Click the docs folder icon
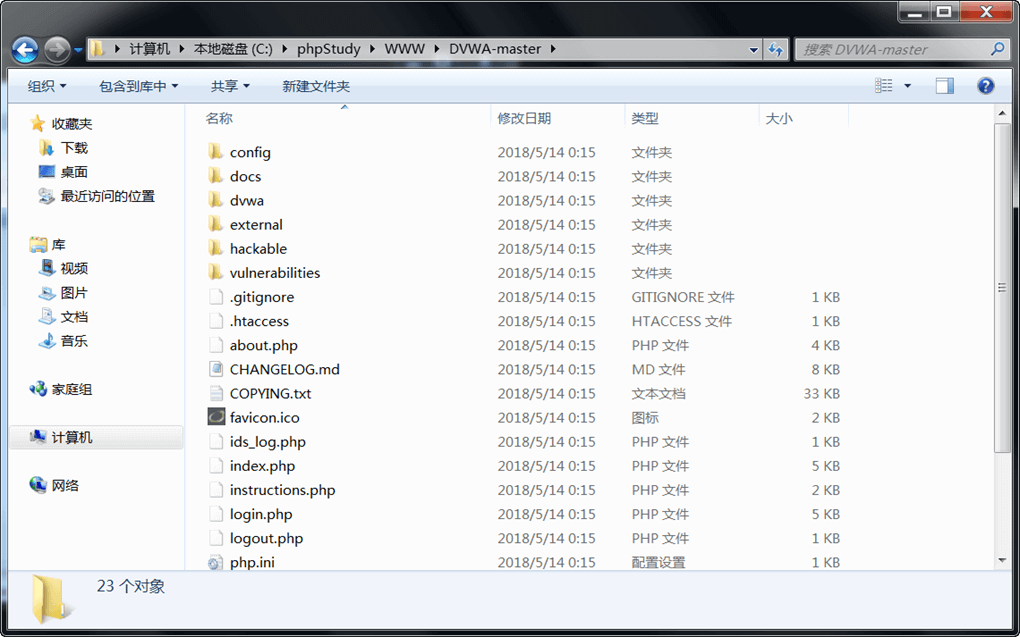 click(x=216, y=176)
